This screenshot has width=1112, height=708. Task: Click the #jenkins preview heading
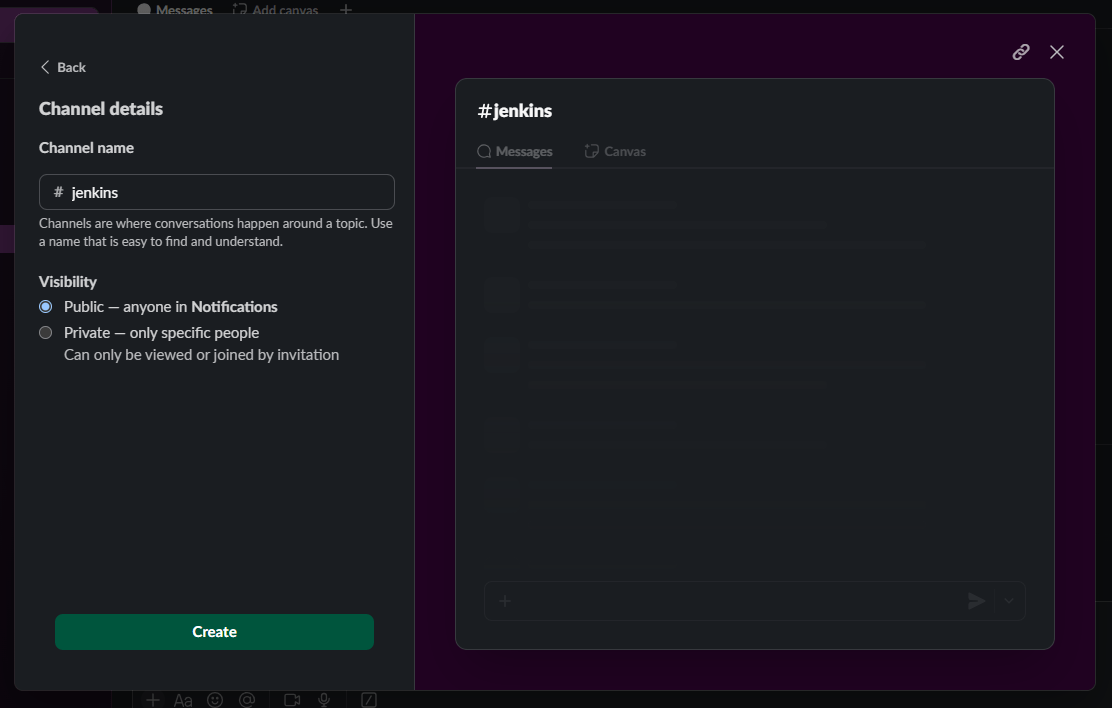(515, 111)
